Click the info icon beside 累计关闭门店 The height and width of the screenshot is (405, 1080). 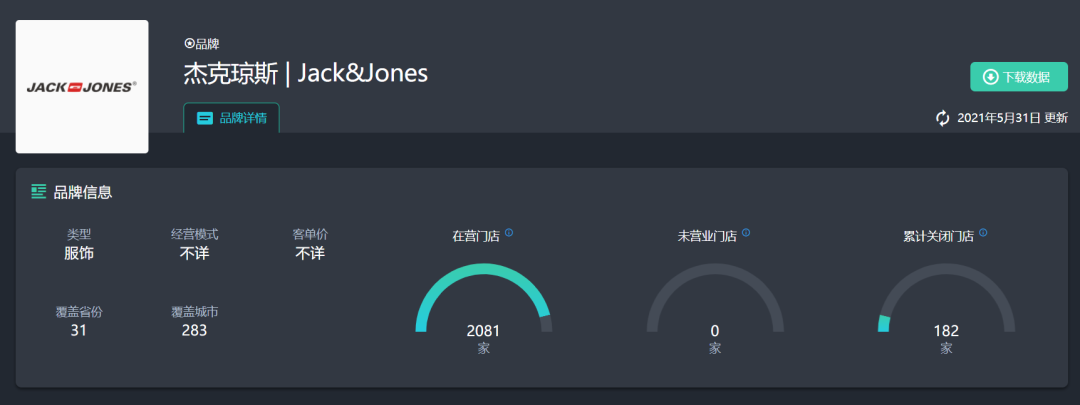(x=983, y=233)
